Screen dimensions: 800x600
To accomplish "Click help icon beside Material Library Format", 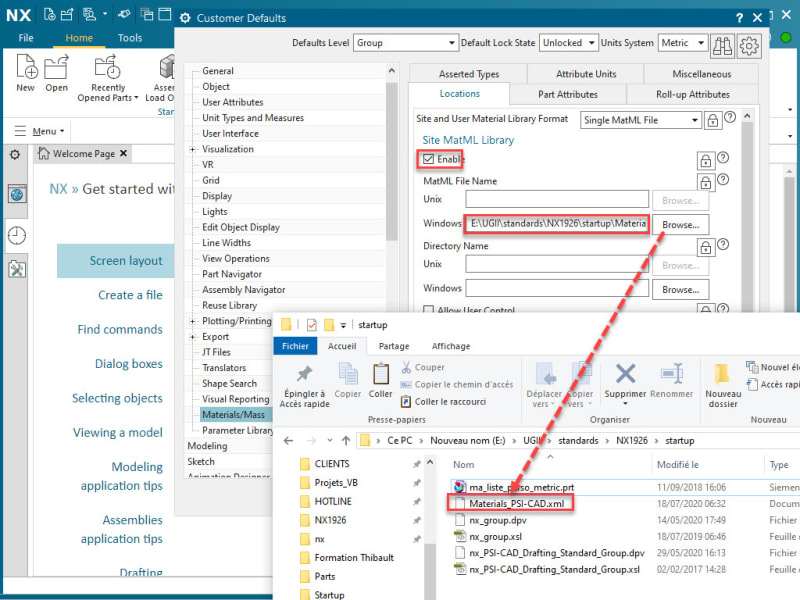I will [x=730, y=117].
